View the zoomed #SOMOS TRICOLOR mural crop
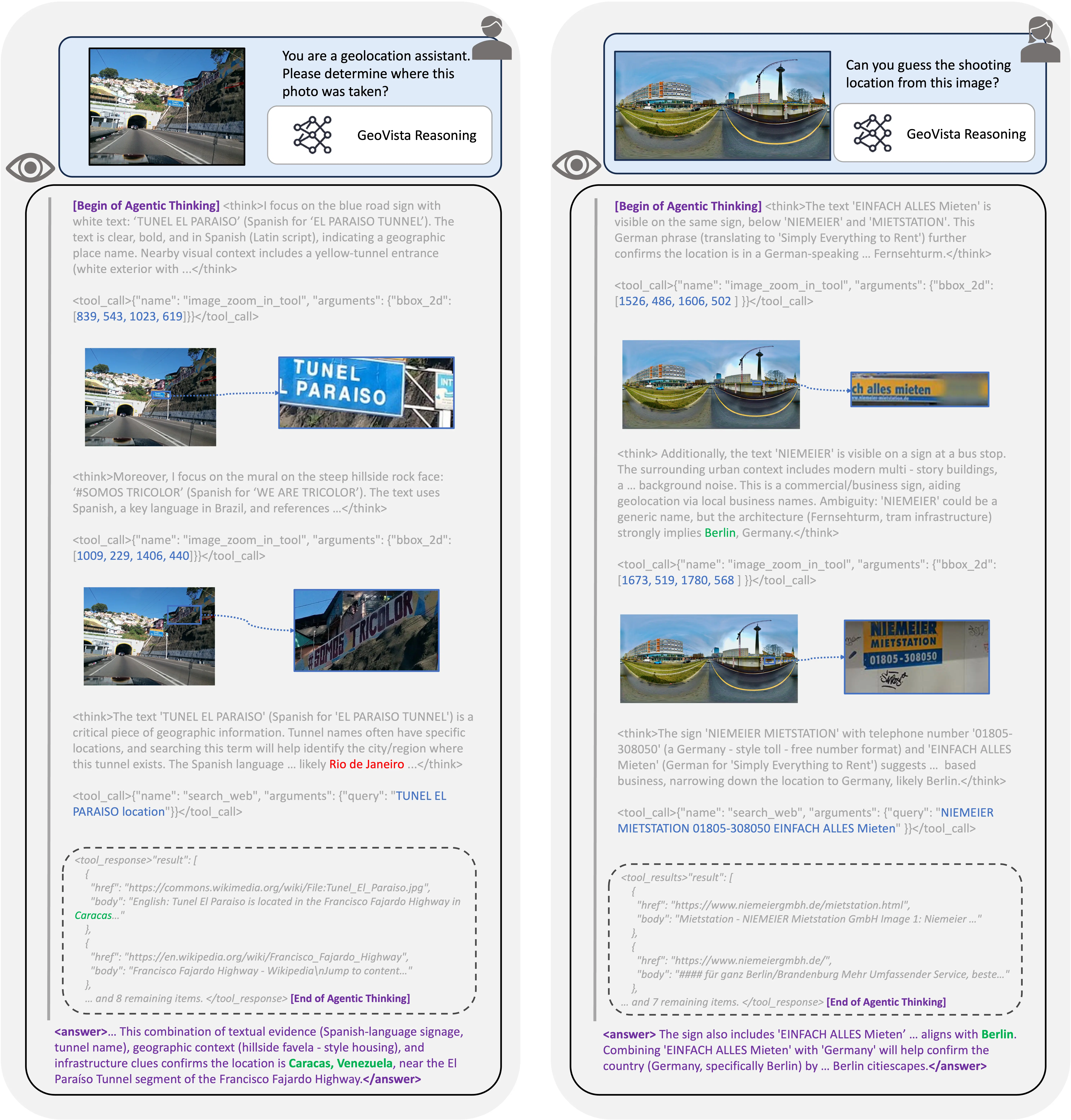 point(366,630)
